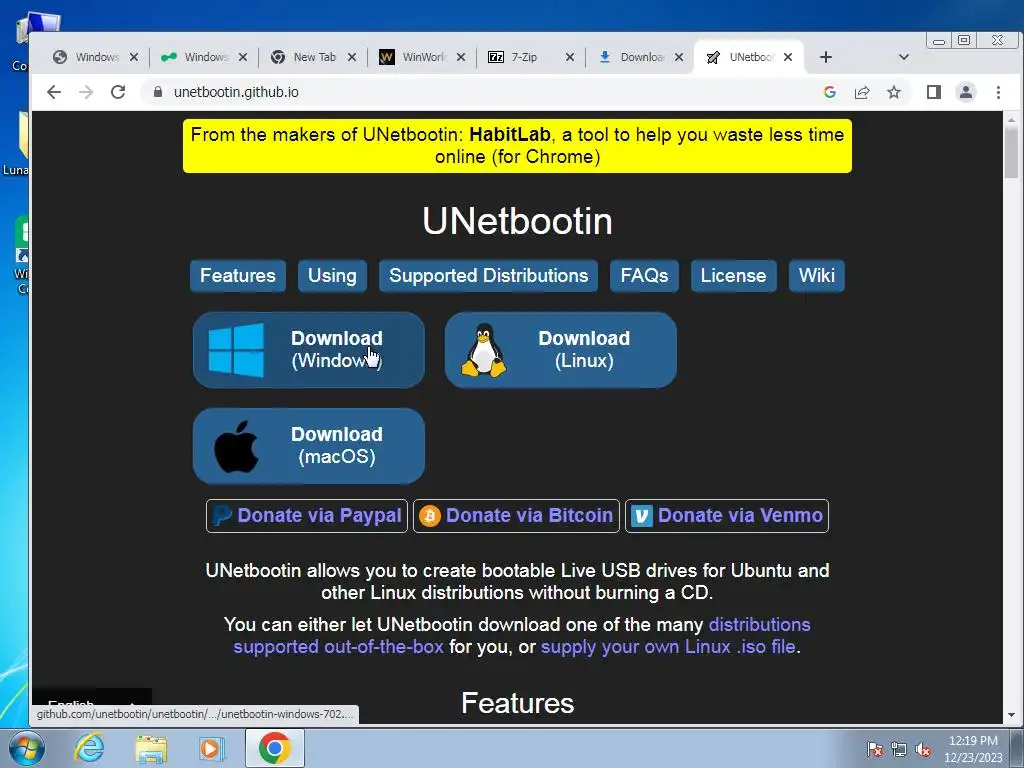Open Windows Explorer from taskbar
The image size is (1024, 768).
point(151,748)
